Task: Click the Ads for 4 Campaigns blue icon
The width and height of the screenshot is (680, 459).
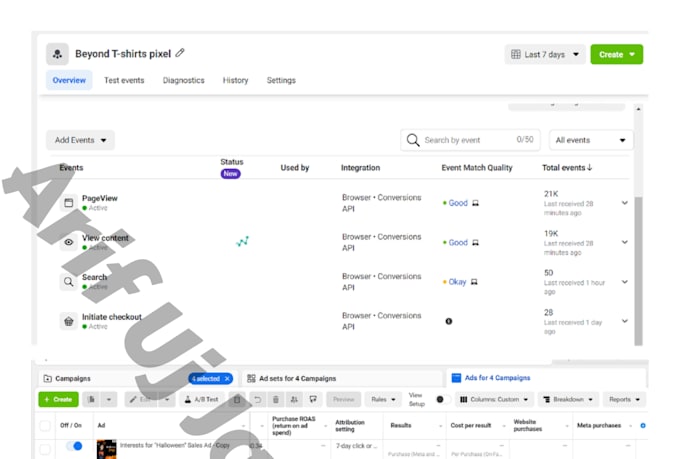Action: pos(456,378)
